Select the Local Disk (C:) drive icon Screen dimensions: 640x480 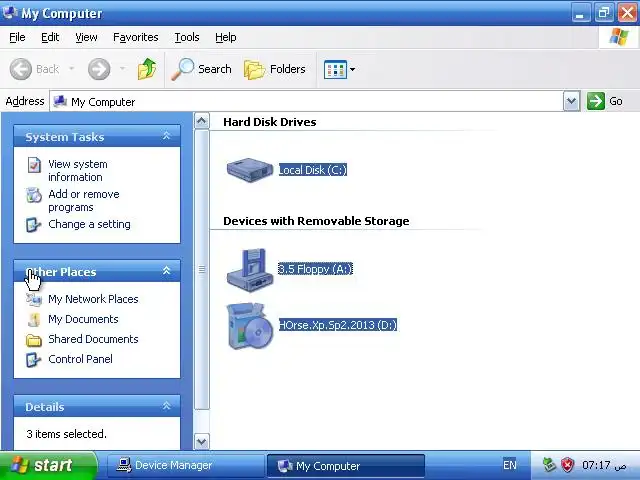click(x=249, y=169)
